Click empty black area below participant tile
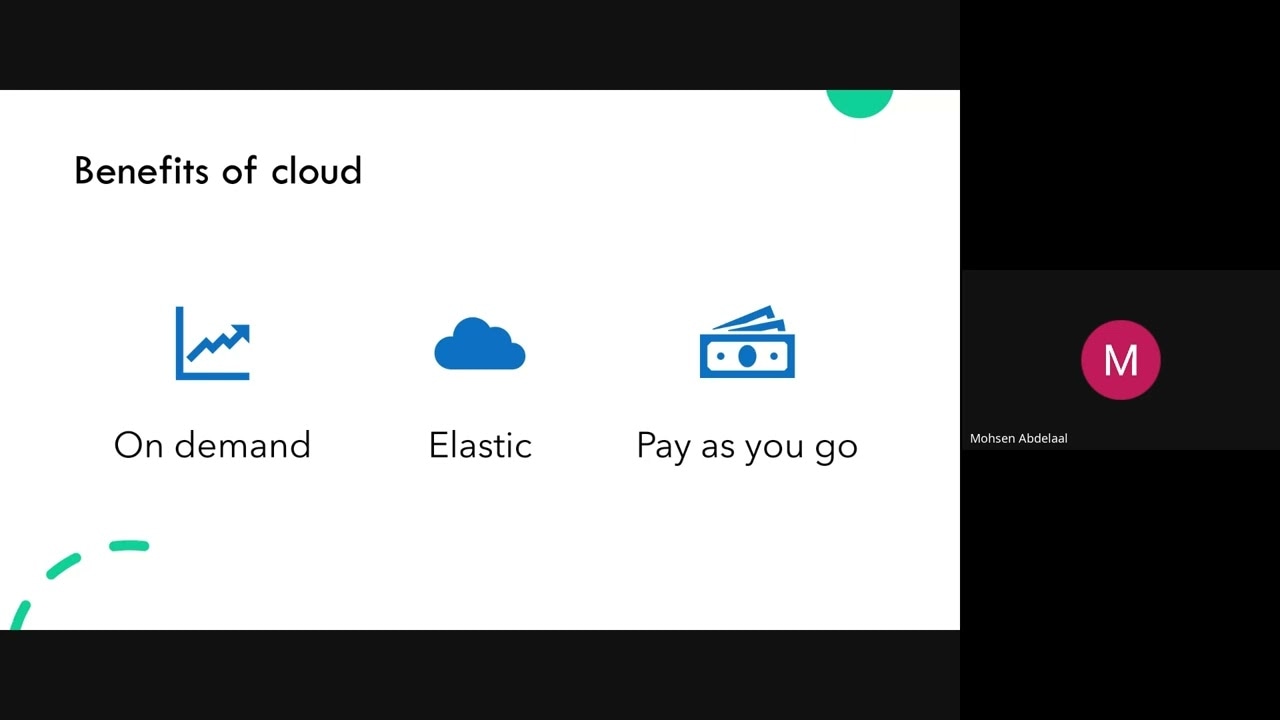This screenshot has height=720, width=1280. coord(1120,585)
